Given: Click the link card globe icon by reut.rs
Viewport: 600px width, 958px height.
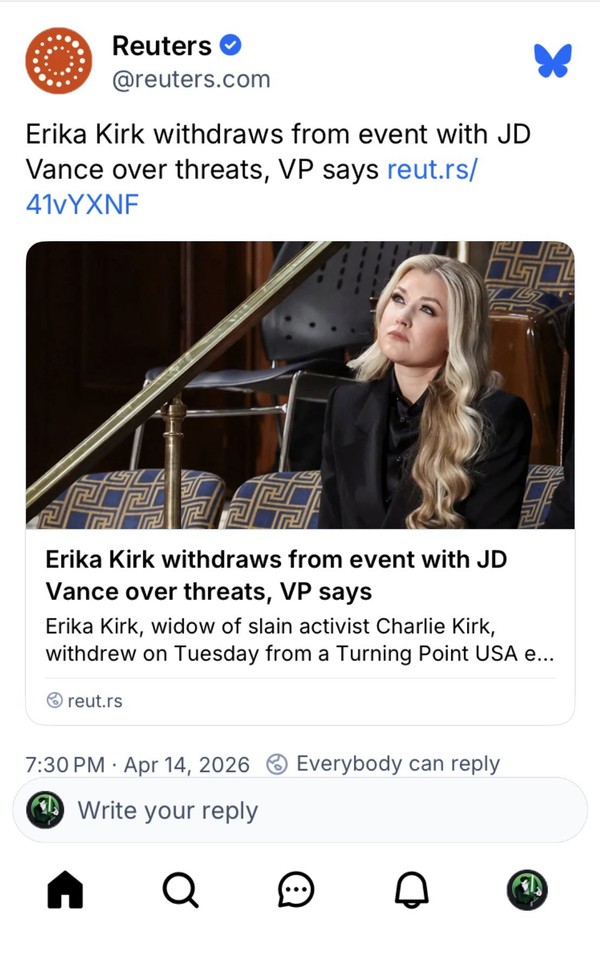Looking at the screenshot, I should (55, 701).
